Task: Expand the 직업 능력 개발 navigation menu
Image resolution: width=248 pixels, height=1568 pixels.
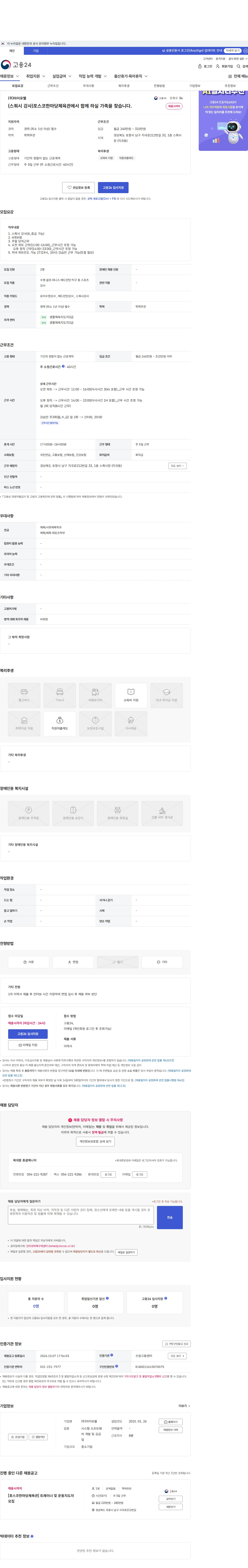Action: 93,76
